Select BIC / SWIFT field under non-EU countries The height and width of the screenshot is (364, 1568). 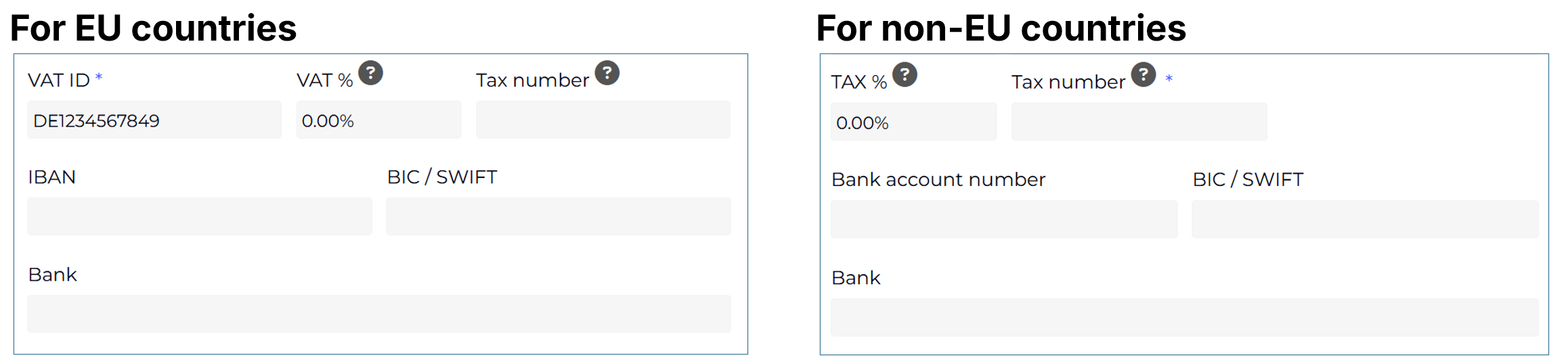click(1365, 219)
